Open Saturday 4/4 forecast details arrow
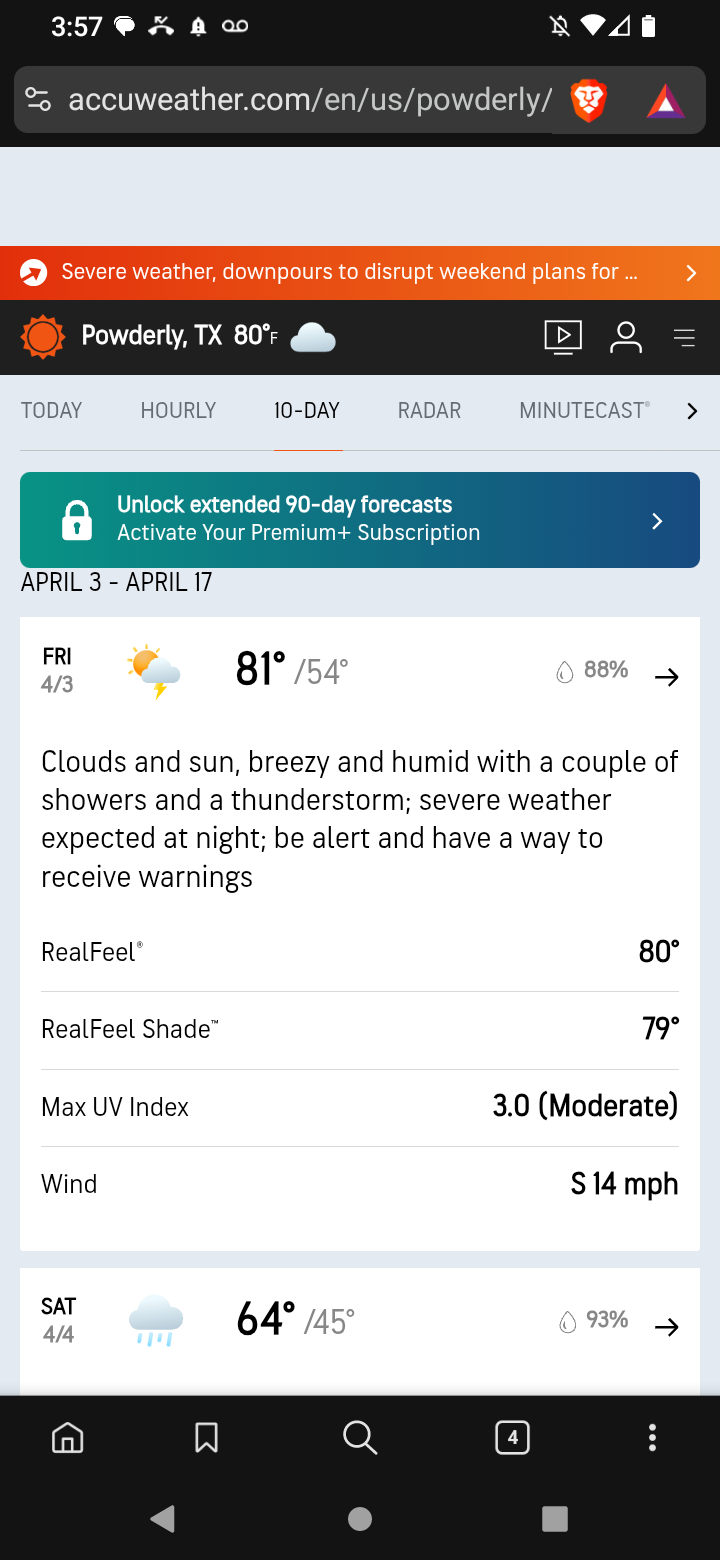This screenshot has height=1560, width=720. coord(666,1327)
